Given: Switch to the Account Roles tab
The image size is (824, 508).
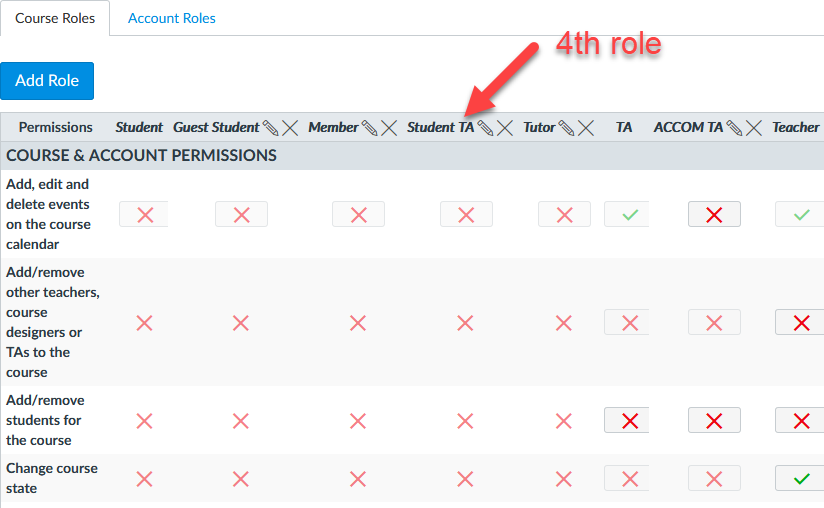Looking at the screenshot, I should [x=172, y=18].
